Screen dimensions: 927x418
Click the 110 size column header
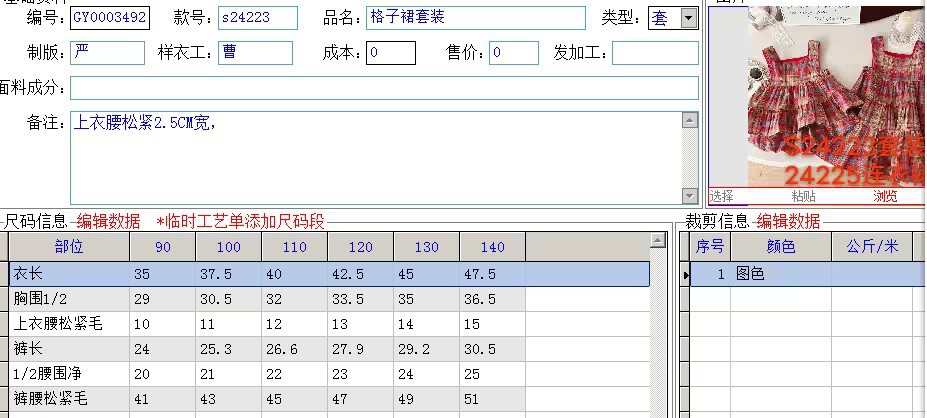pos(294,247)
